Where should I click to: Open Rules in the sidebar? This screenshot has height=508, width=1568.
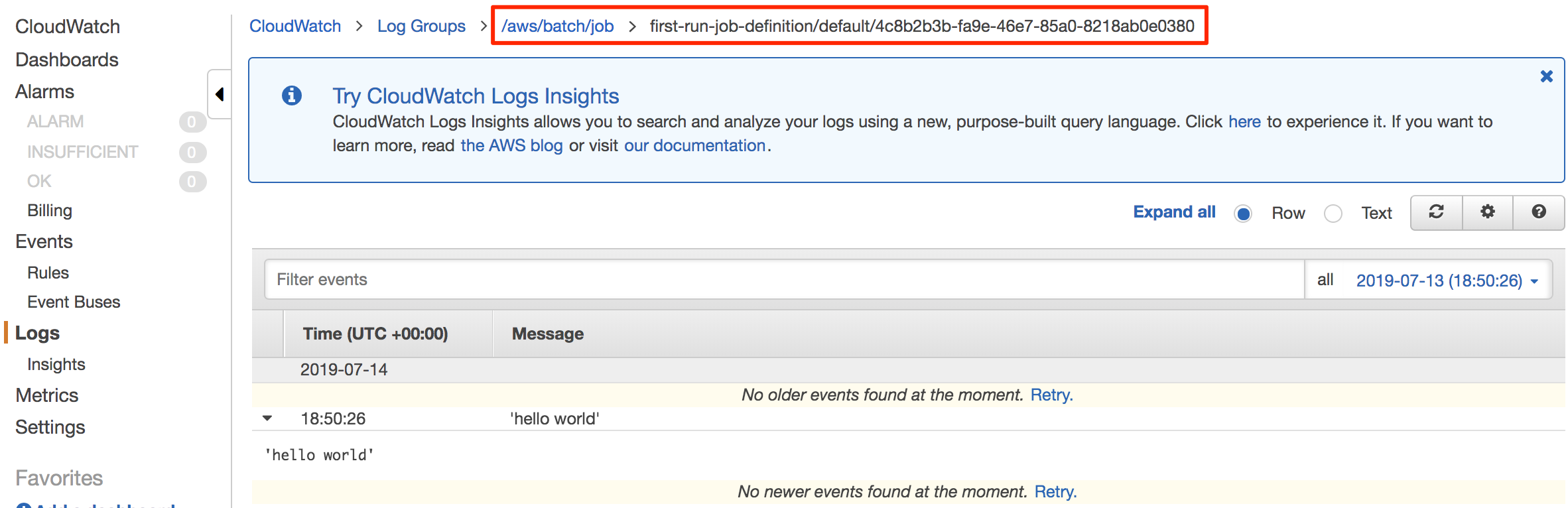pyautogui.click(x=48, y=273)
